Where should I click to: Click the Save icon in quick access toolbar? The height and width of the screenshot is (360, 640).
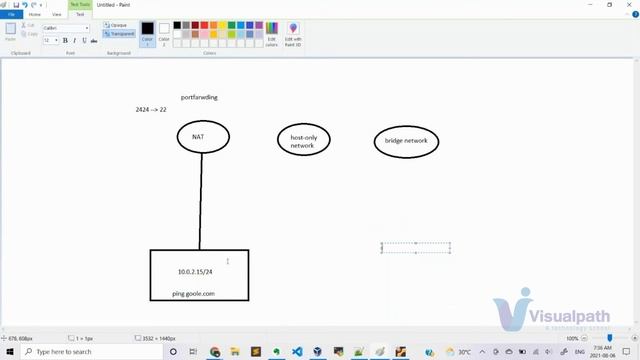[x=16, y=5]
